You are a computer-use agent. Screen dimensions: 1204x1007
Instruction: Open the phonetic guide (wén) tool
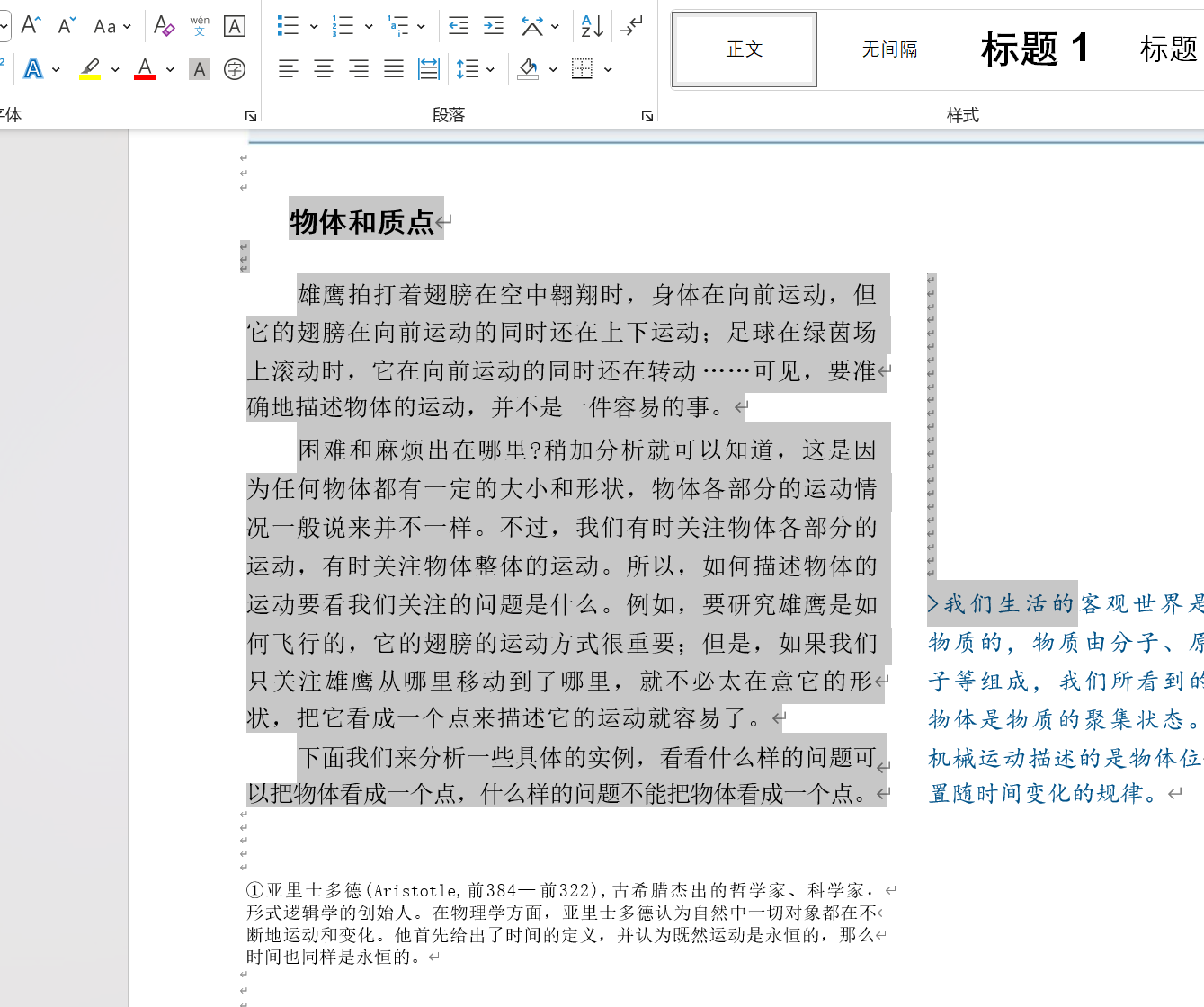pos(200,26)
